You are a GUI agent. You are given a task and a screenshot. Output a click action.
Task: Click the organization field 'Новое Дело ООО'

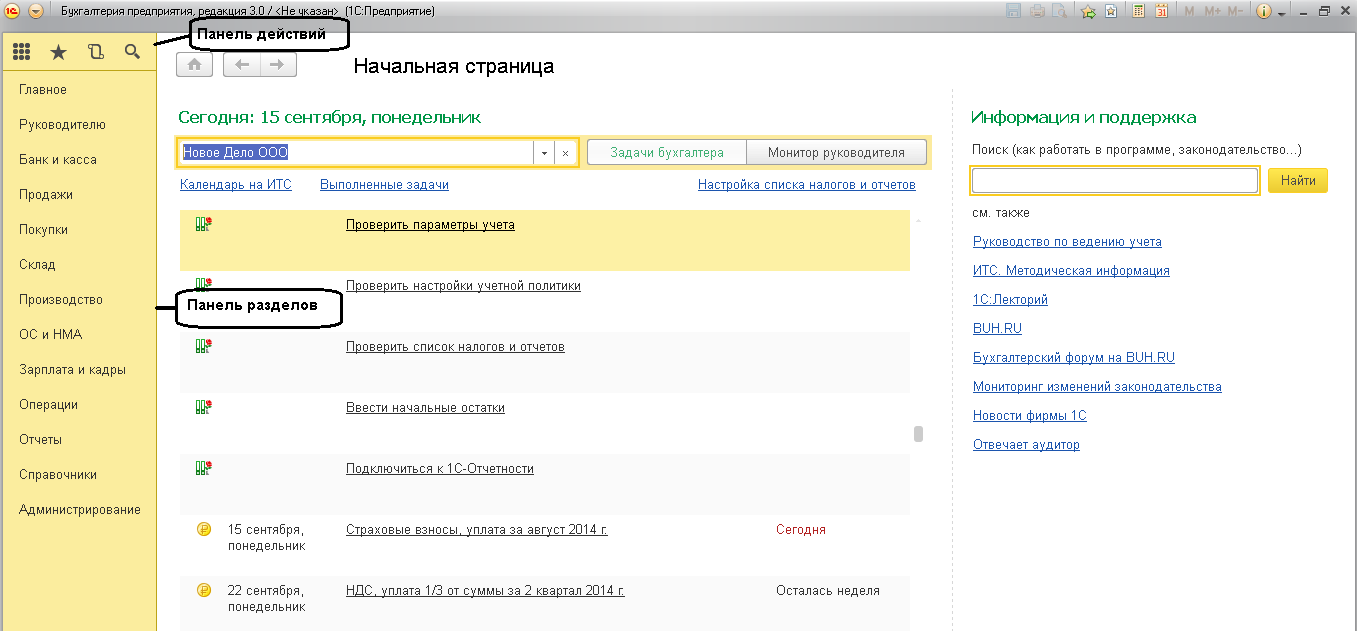click(358, 153)
